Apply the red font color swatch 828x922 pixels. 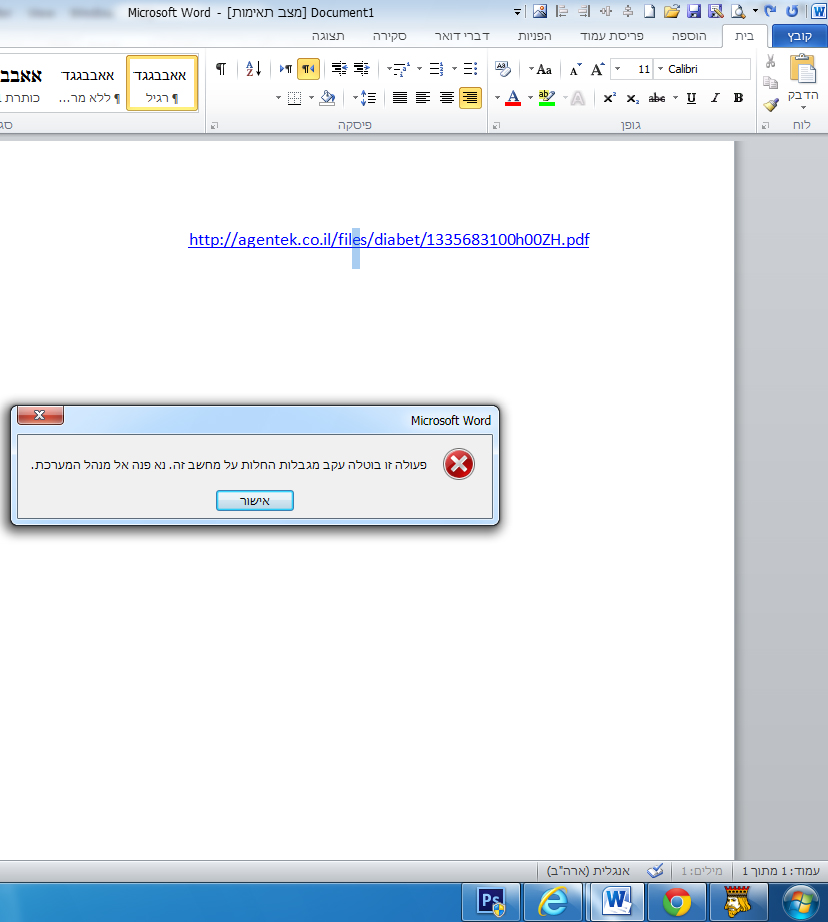pos(513,98)
